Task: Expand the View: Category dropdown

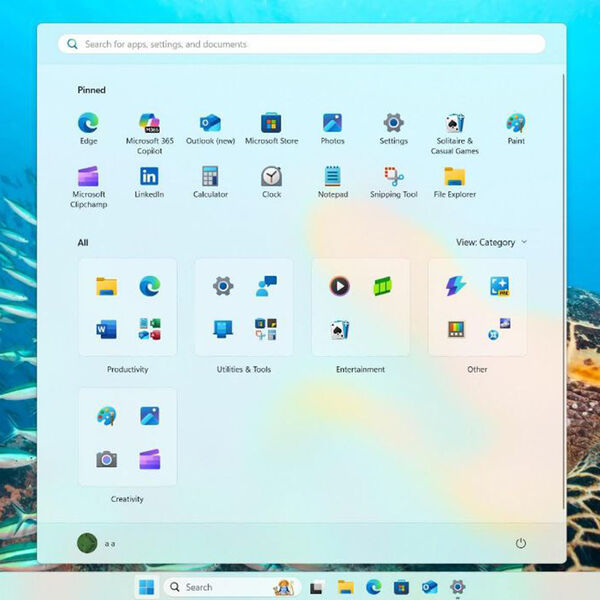Action: pyautogui.click(x=491, y=242)
